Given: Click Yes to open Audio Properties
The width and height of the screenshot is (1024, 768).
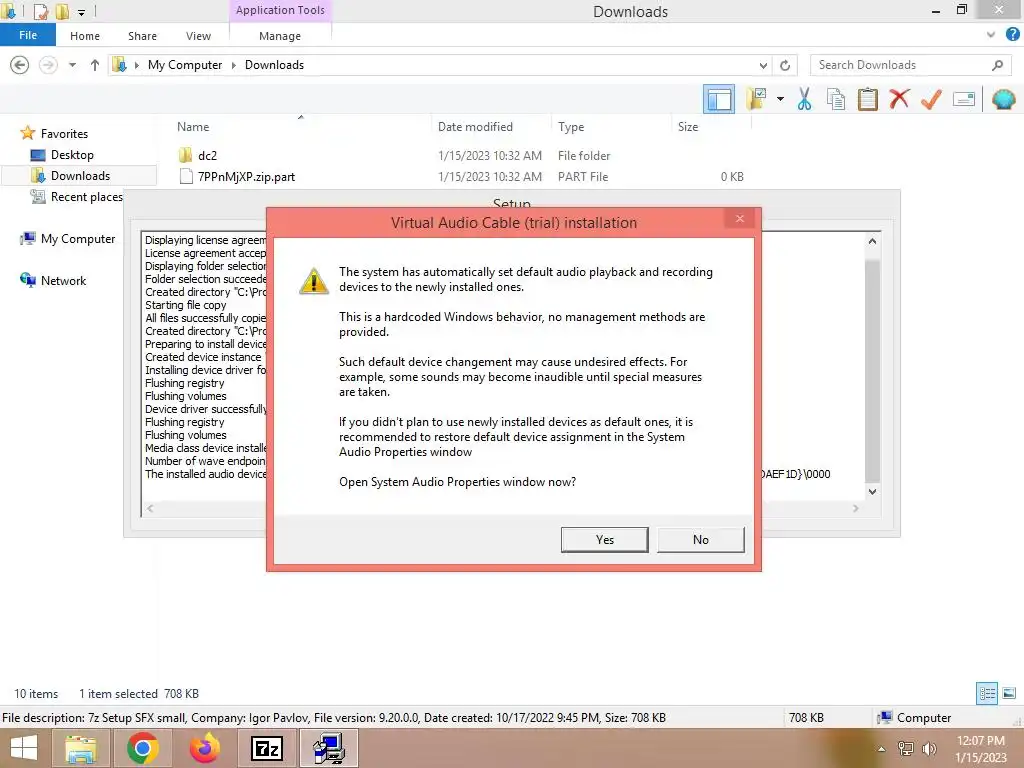Looking at the screenshot, I should pyautogui.click(x=604, y=539).
